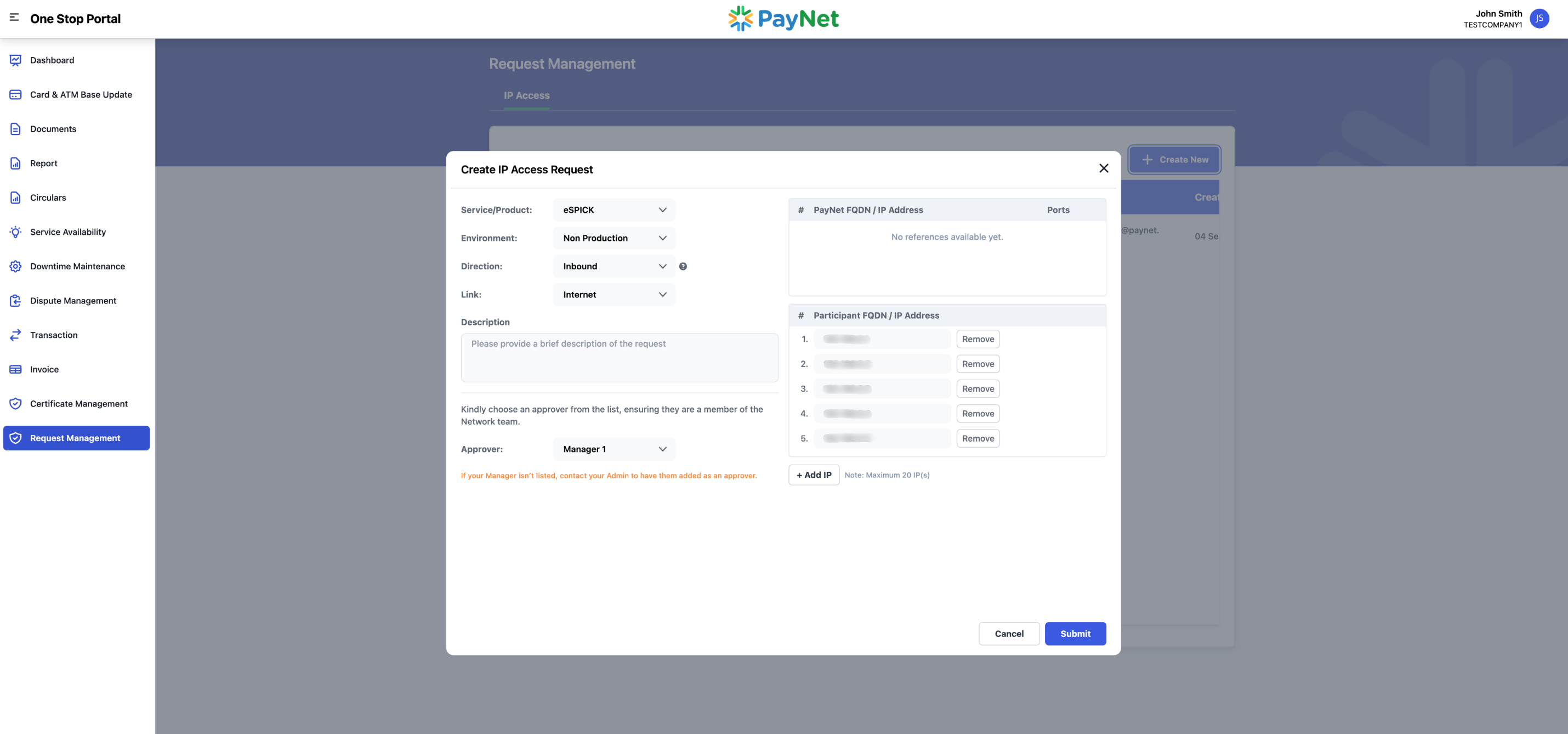Submit the IP Access request
The width and height of the screenshot is (1568, 734).
1075,634
